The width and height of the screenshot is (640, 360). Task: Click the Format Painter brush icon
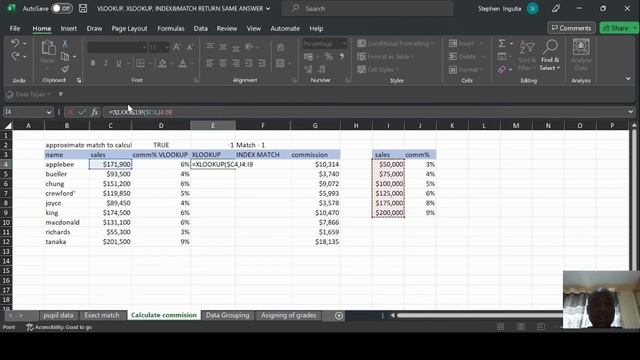coord(65,69)
